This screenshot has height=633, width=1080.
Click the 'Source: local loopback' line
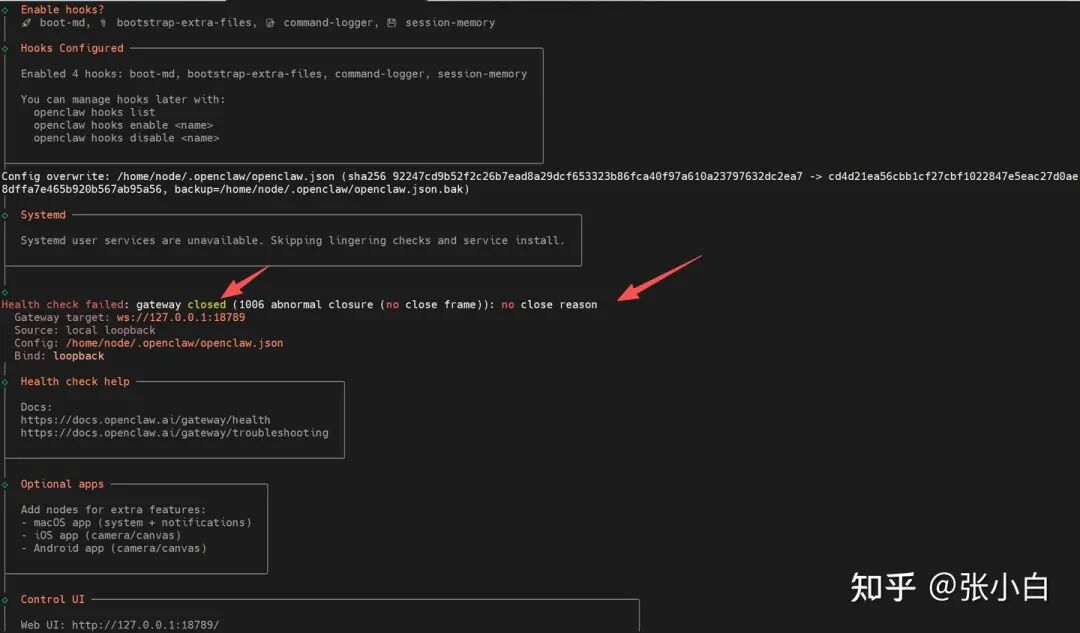click(85, 330)
